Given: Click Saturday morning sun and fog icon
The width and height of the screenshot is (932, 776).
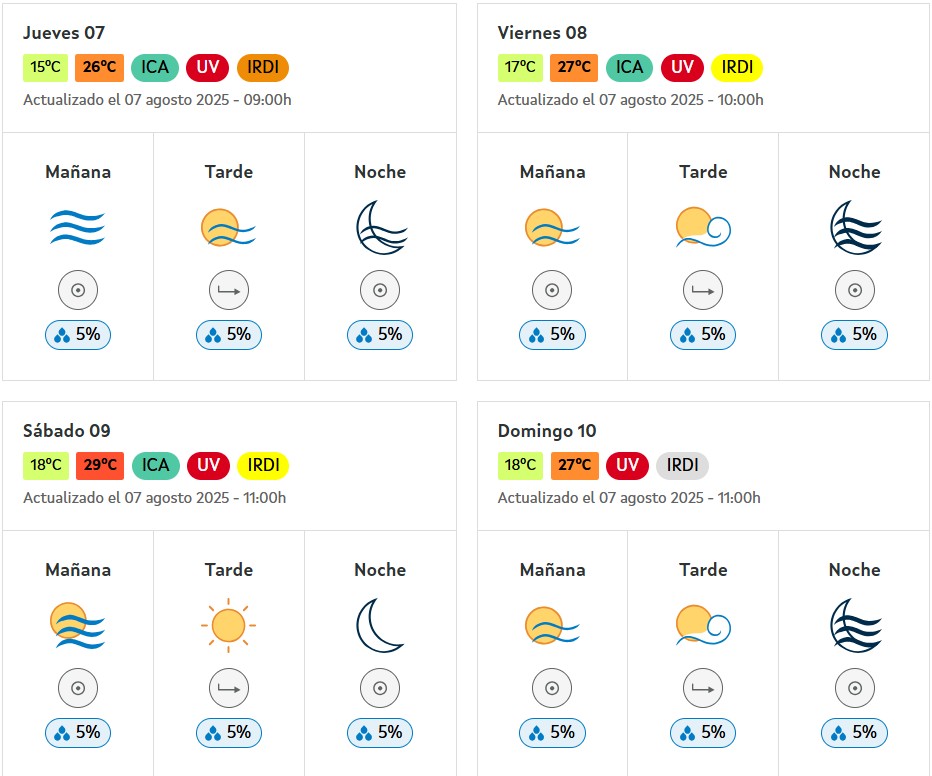Looking at the screenshot, I should (77, 625).
